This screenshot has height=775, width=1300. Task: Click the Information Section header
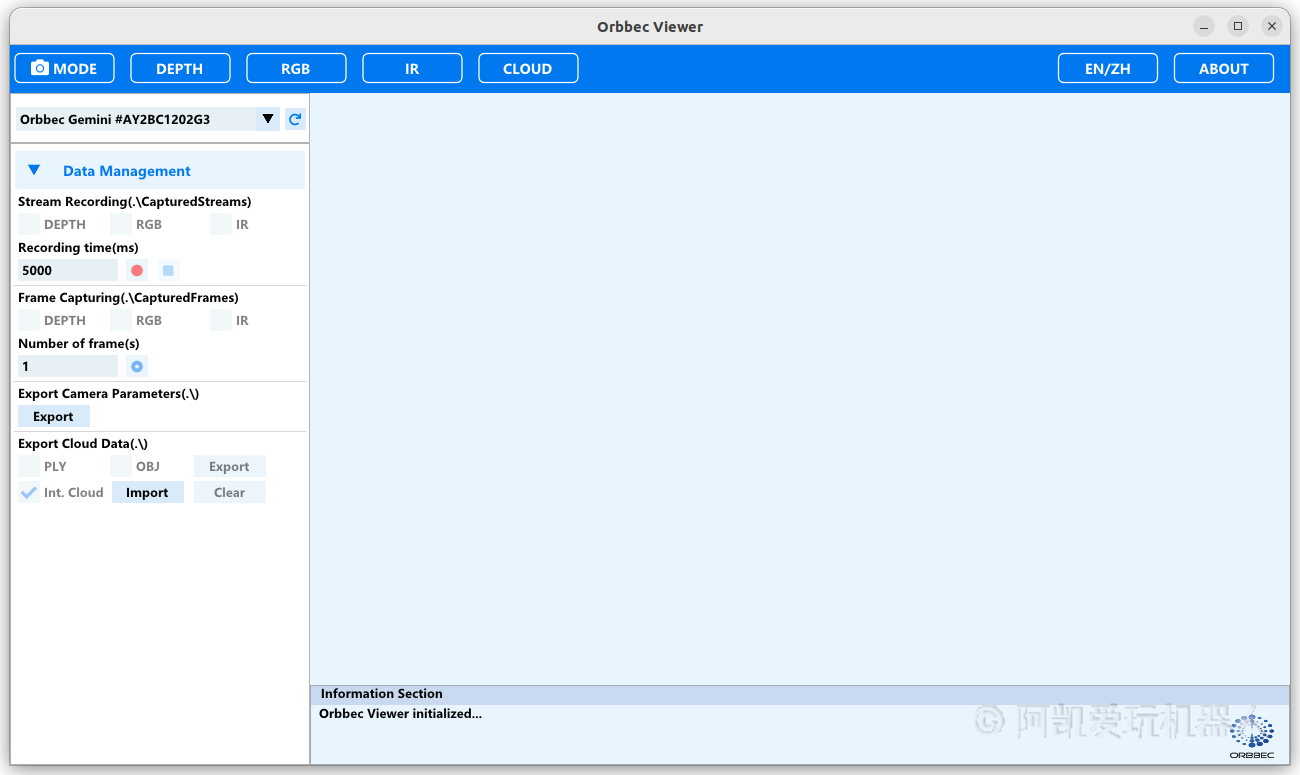800,694
